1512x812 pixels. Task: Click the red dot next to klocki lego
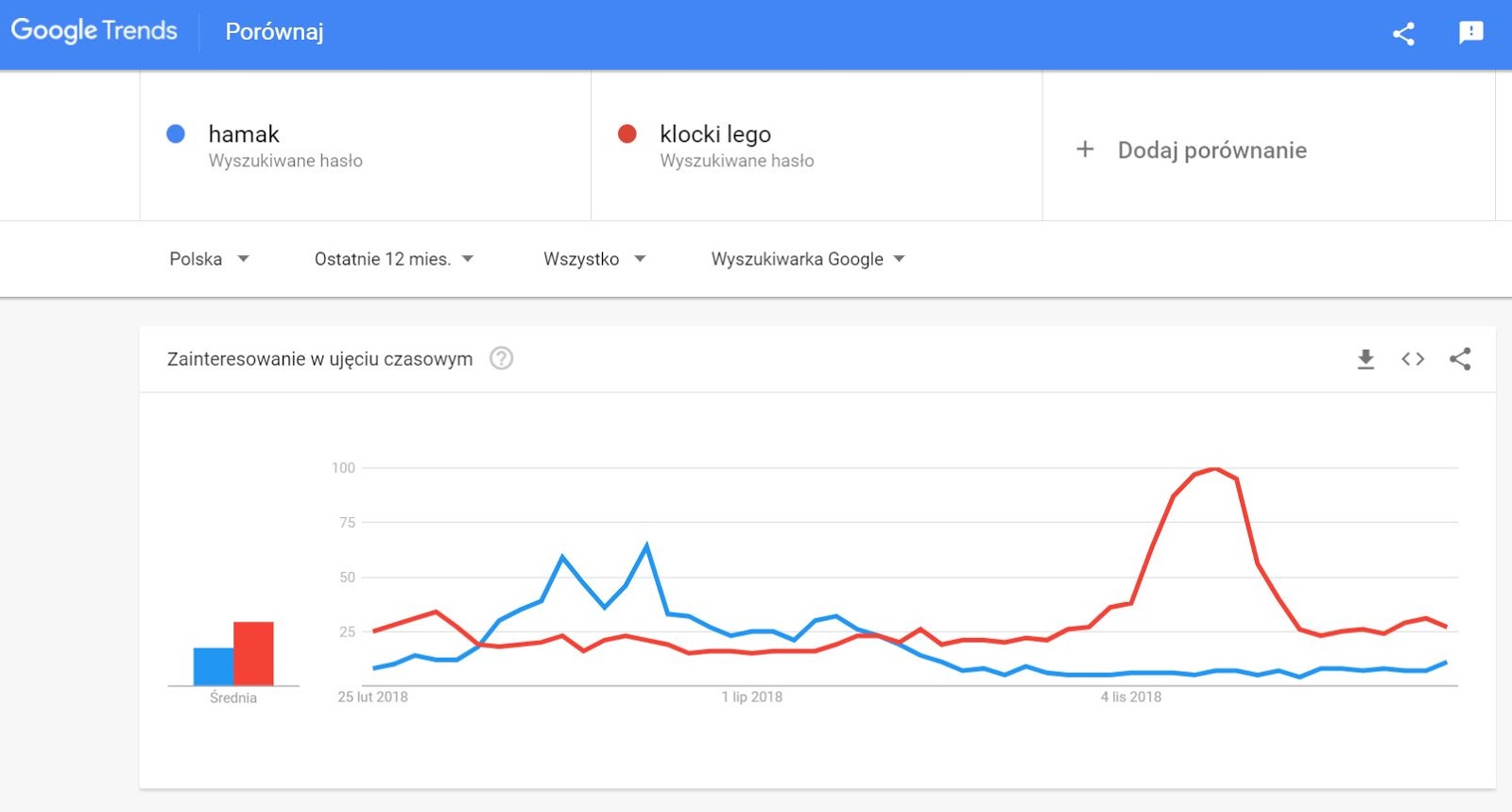627,134
